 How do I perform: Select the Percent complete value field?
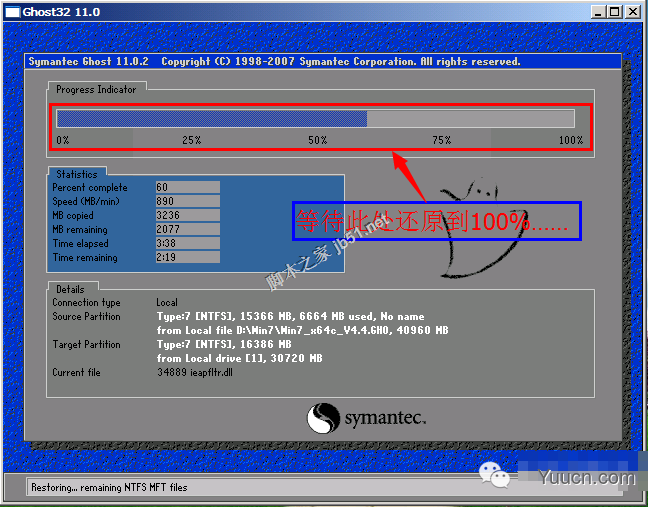coord(187,188)
